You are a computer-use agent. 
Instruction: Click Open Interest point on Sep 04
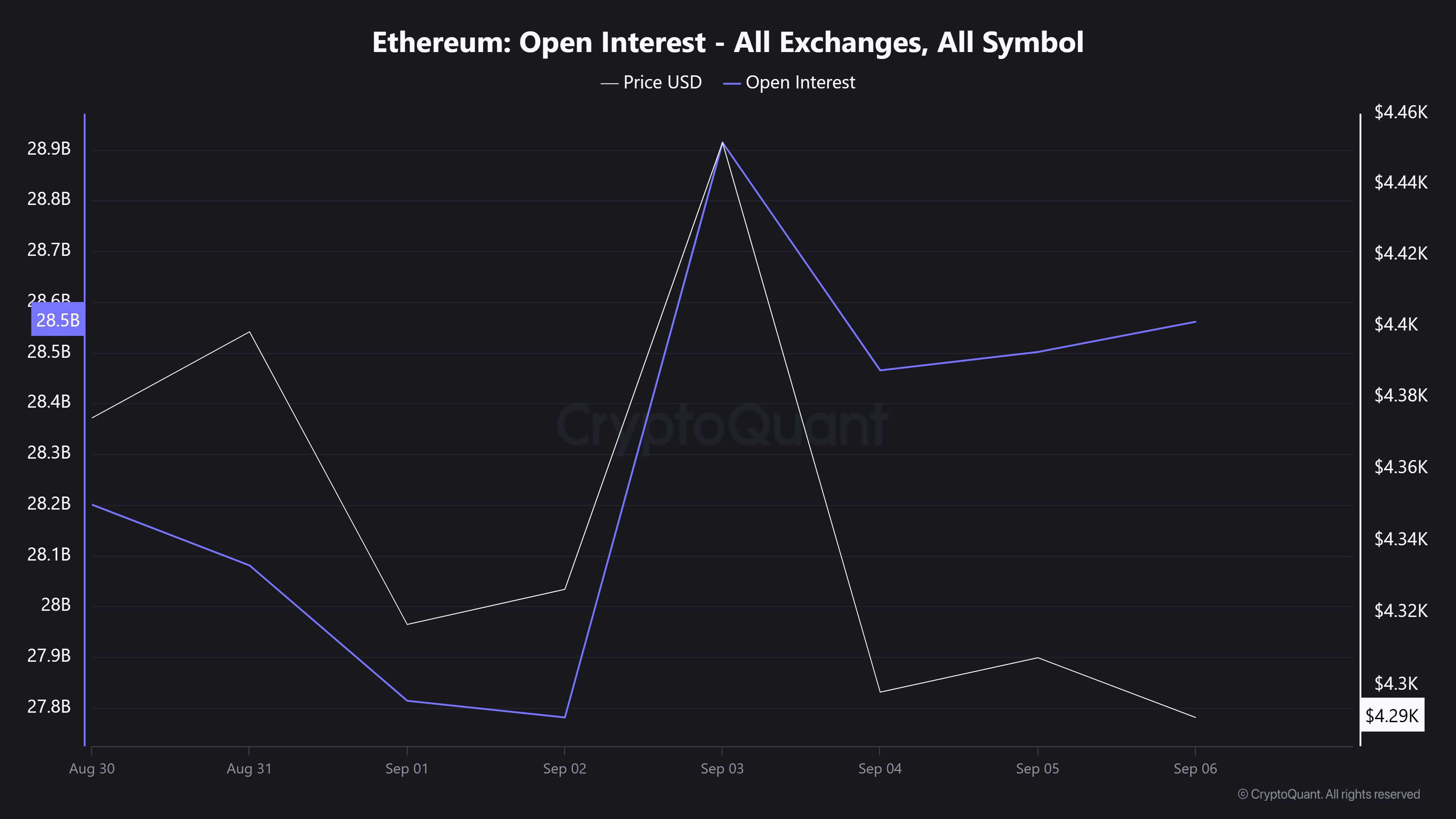880,370
